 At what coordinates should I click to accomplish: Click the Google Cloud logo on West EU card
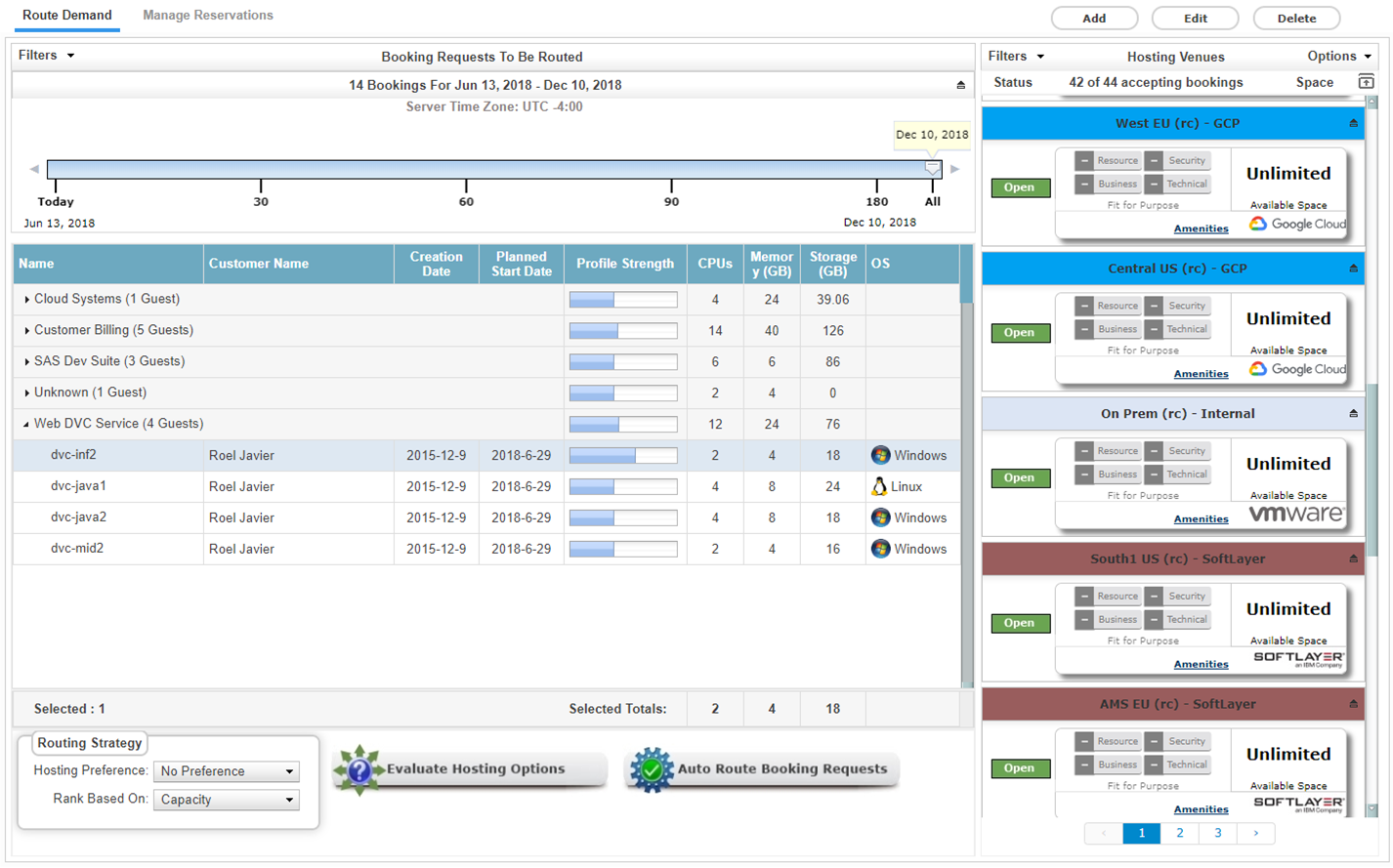tap(1297, 224)
